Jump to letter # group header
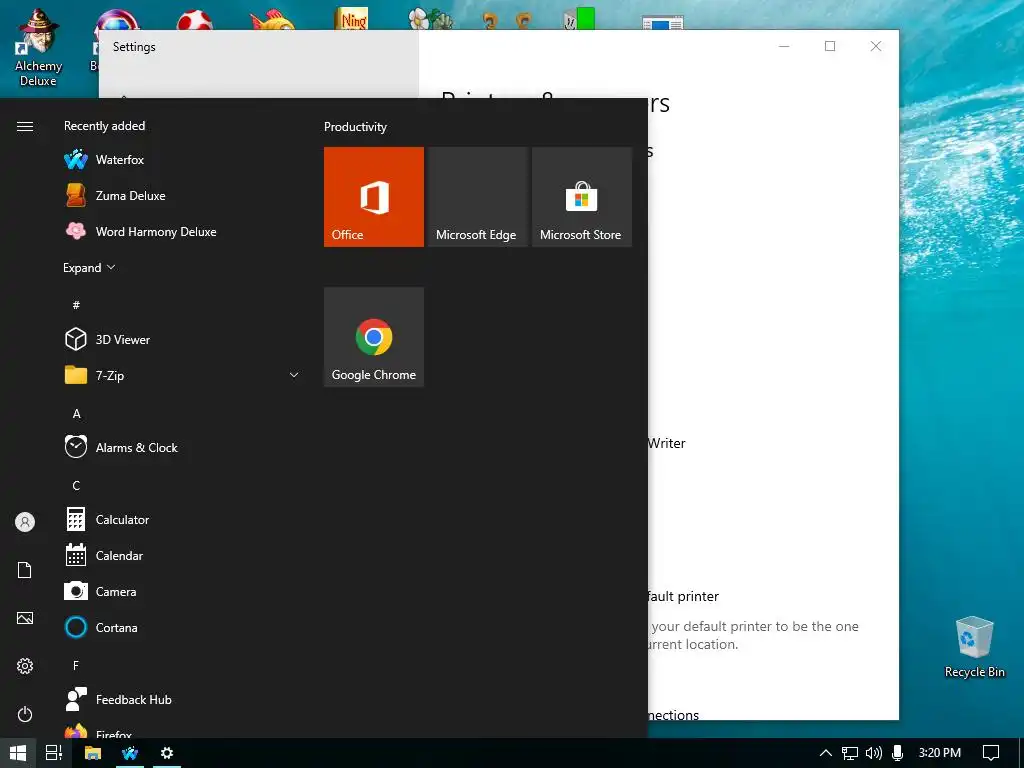The width and height of the screenshot is (1024, 768). pyautogui.click(x=76, y=305)
